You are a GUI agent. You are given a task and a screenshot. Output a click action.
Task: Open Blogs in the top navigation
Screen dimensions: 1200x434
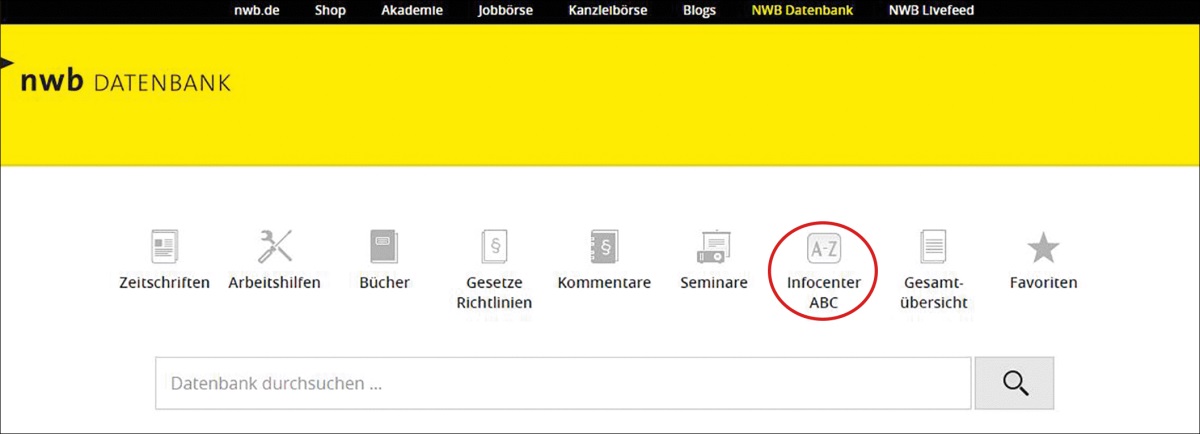tap(701, 11)
